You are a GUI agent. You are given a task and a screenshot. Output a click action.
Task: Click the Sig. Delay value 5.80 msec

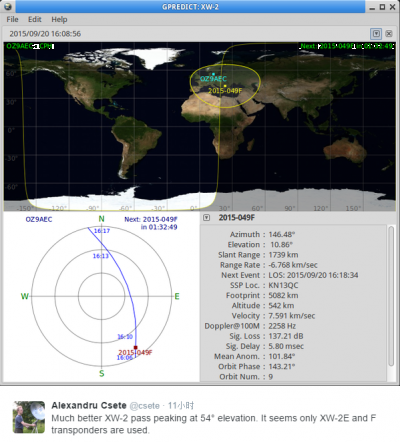286,346
